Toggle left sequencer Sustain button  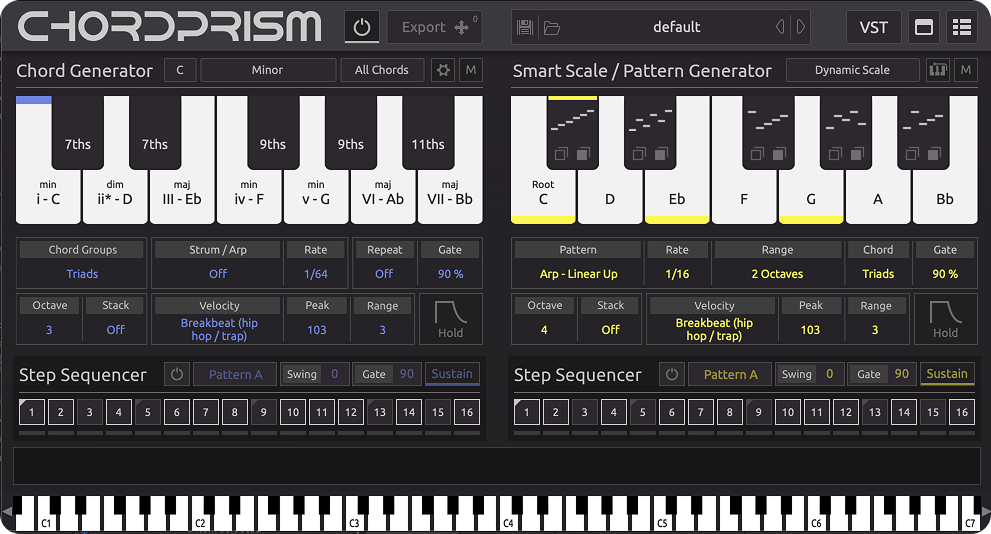pyautogui.click(x=452, y=373)
